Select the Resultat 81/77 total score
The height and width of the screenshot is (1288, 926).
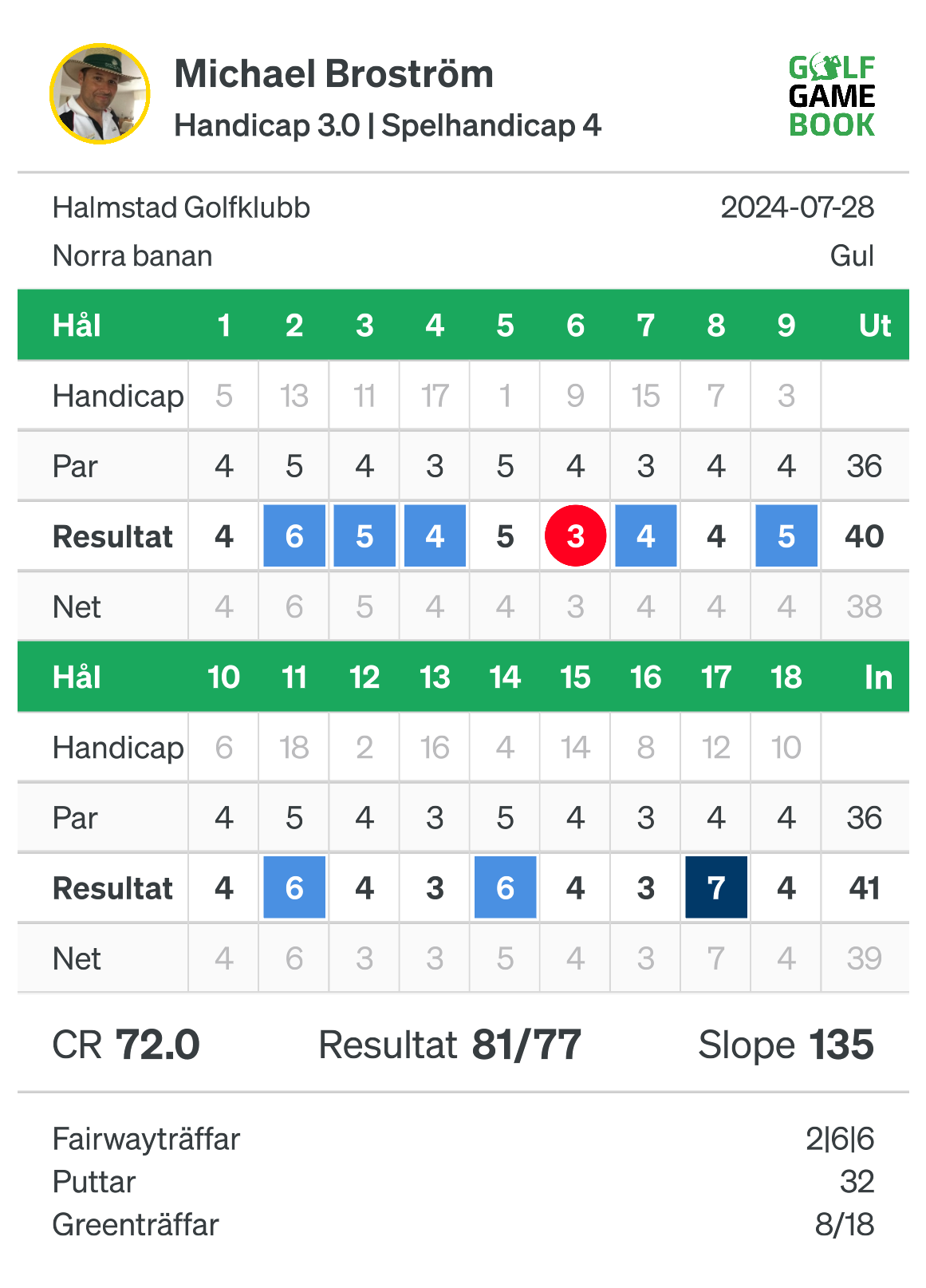click(x=450, y=1045)
